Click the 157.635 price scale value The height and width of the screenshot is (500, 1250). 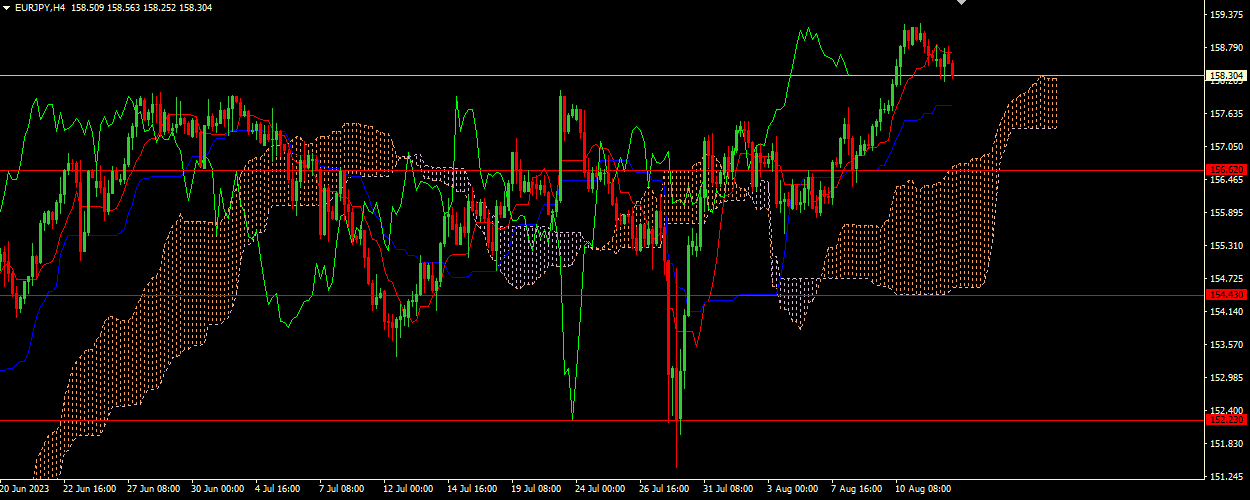[1227, 113]
